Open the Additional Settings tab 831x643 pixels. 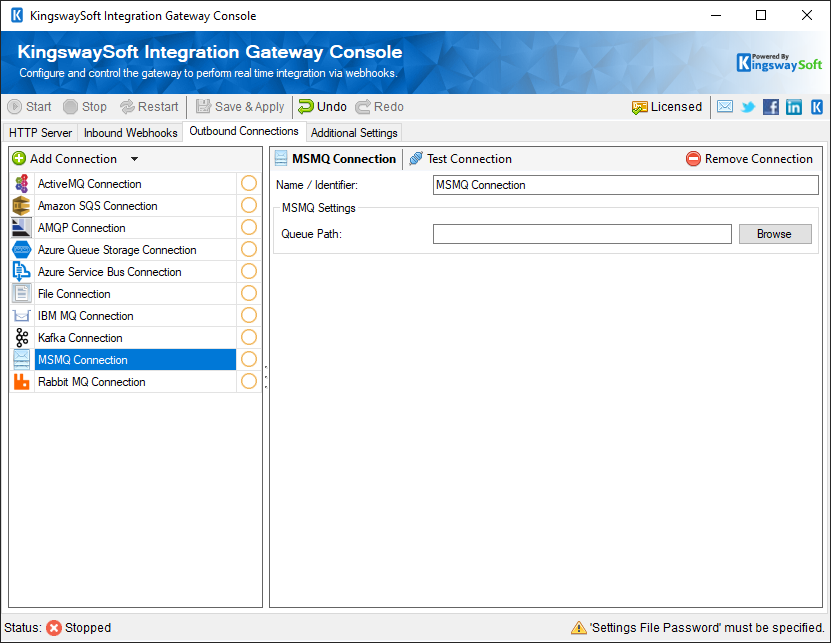354,133
